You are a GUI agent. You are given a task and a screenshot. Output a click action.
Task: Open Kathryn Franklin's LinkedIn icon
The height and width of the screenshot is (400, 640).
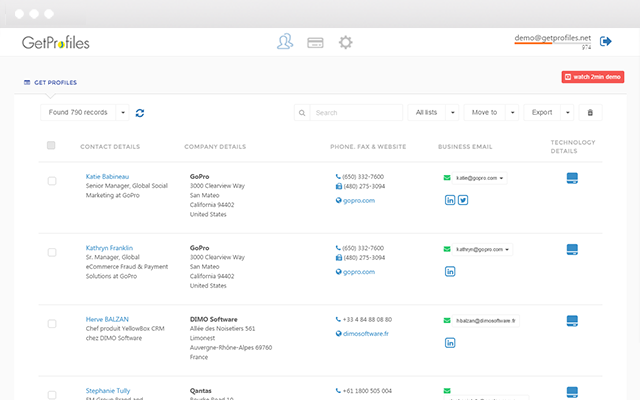(450, 271)
